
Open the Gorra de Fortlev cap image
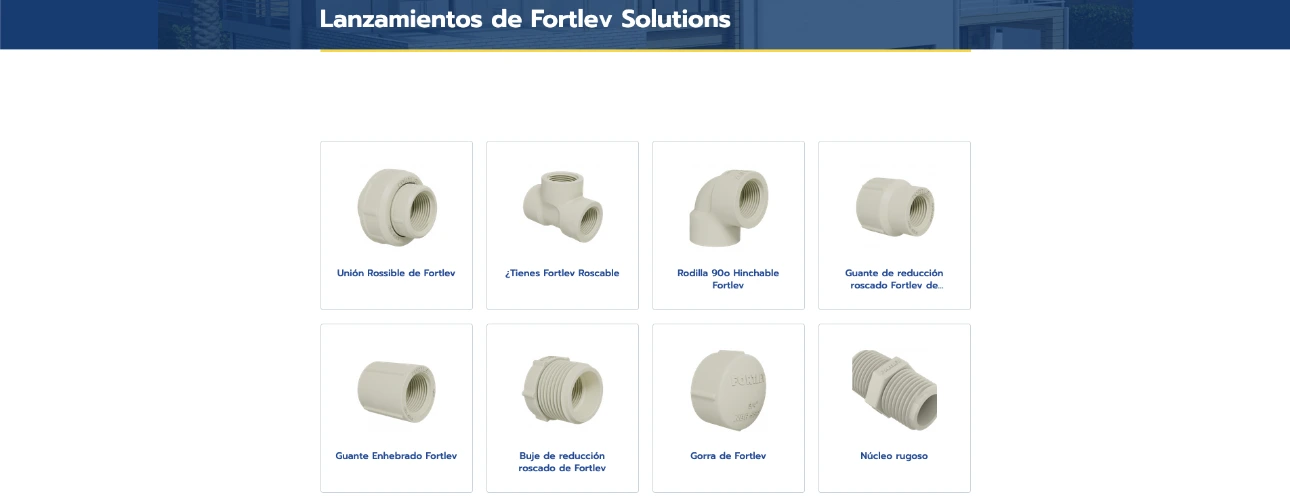pyautogui.click(x=728, y=390)
